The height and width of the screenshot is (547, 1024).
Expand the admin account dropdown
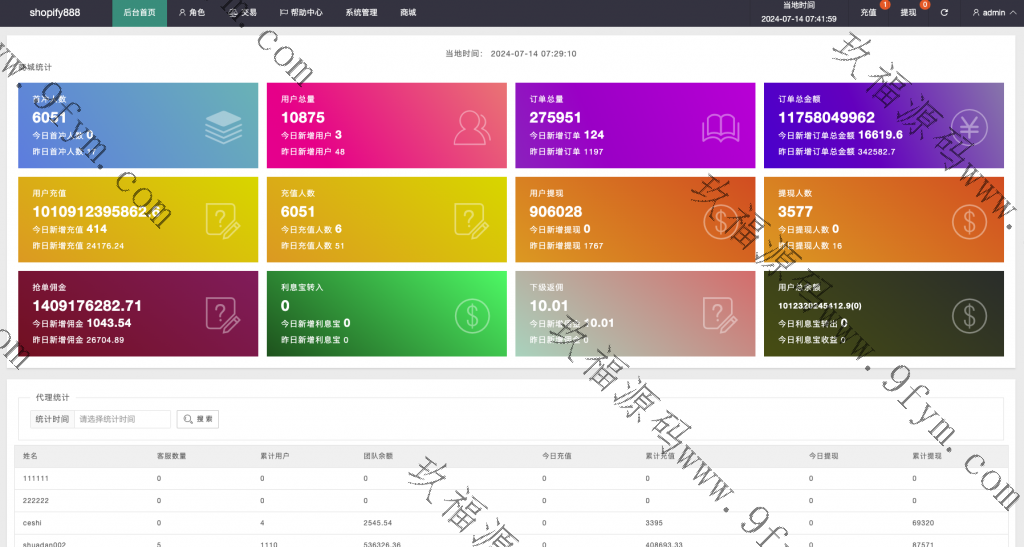994,13
